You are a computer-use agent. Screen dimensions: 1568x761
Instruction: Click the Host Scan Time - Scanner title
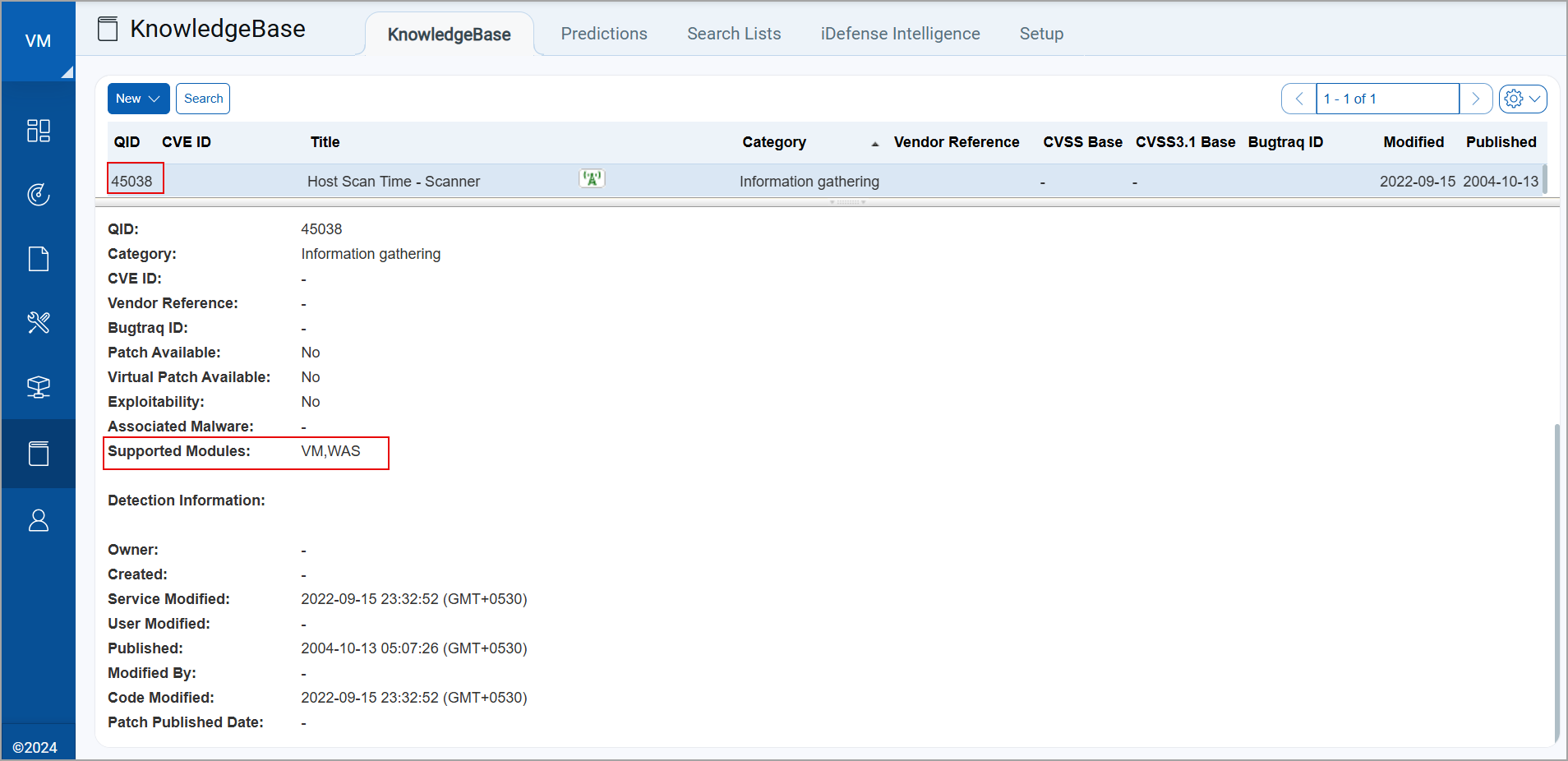(394, 182)
